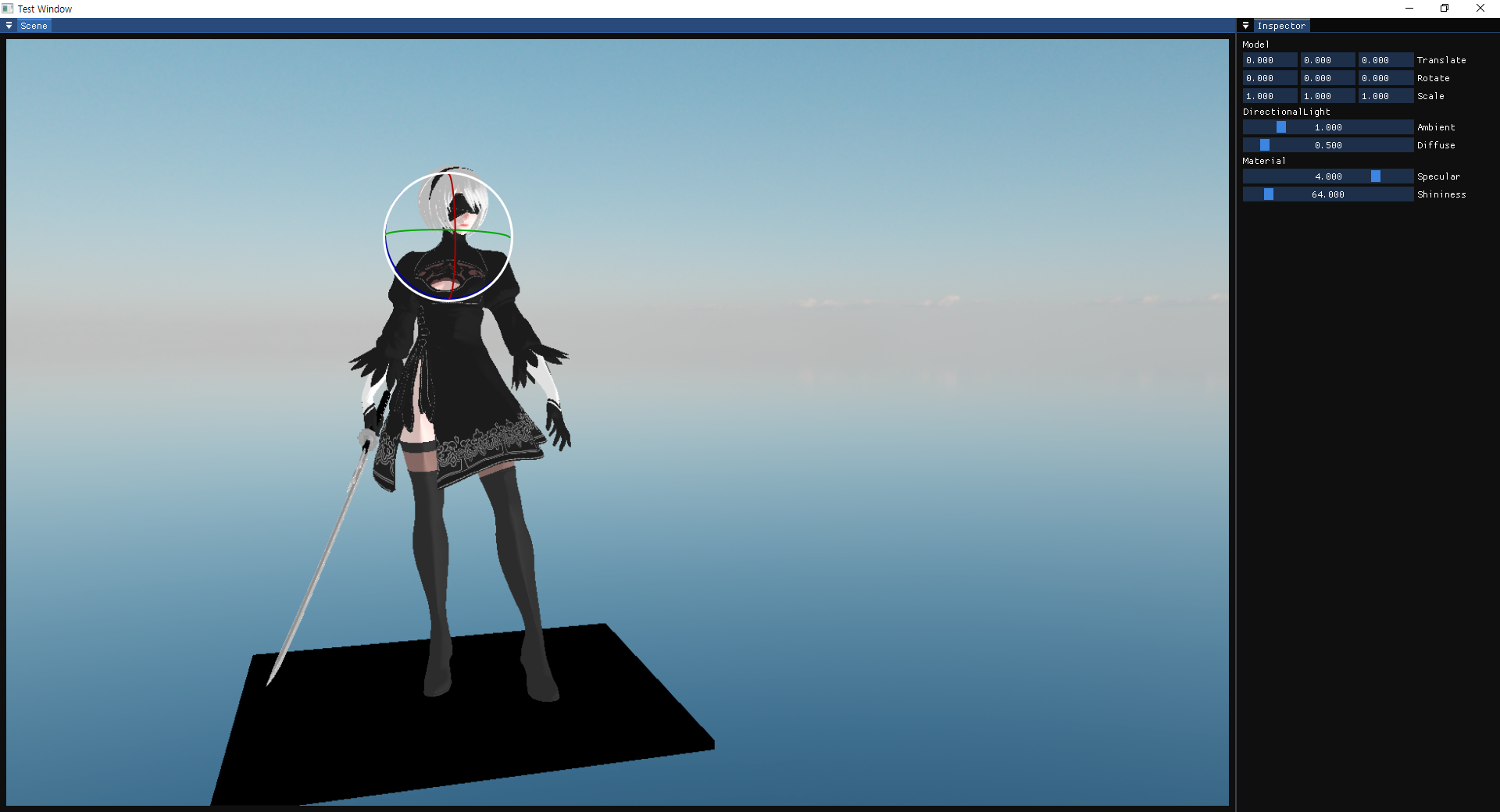Select the Scene tab
The image size is (1500, 812).
tap(34, 26)
